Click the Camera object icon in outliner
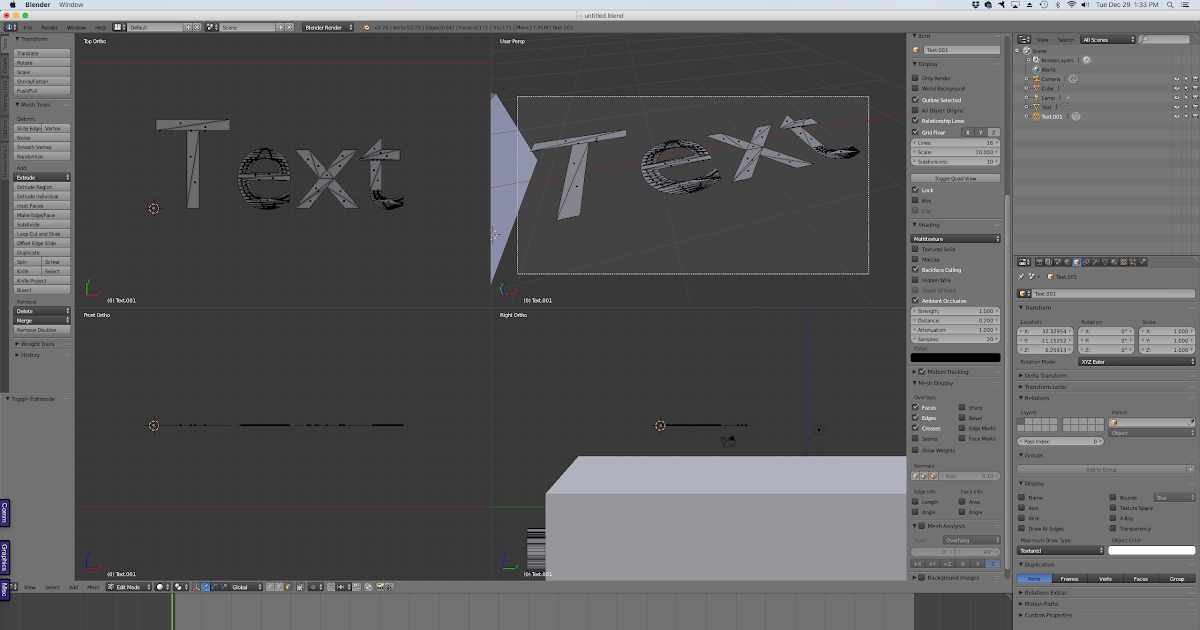Screen dimensions: 1200x630 tap(1037, 79)
